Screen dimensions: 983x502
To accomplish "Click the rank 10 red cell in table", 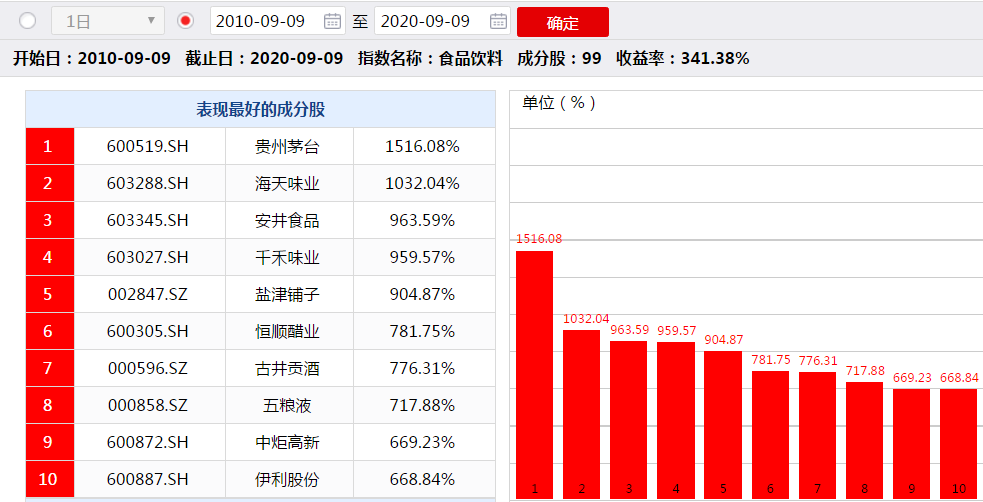I will pyautogui.click(x=50, y=479).
